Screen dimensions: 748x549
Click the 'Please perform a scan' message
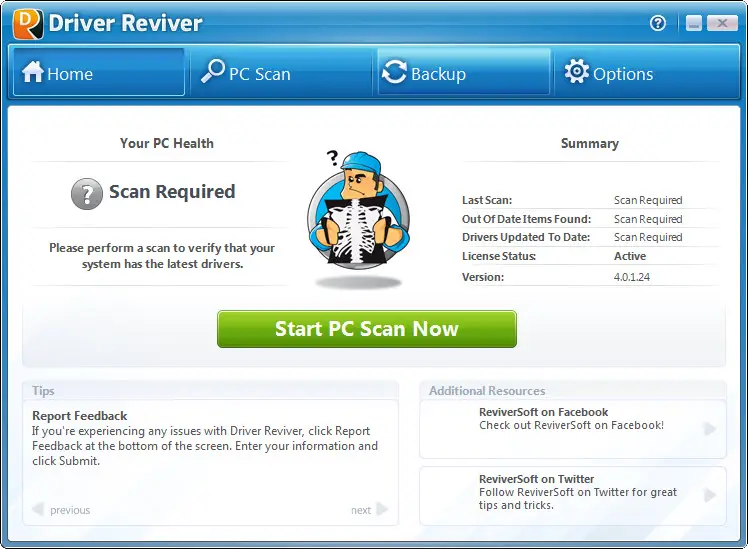click(162, 256)
